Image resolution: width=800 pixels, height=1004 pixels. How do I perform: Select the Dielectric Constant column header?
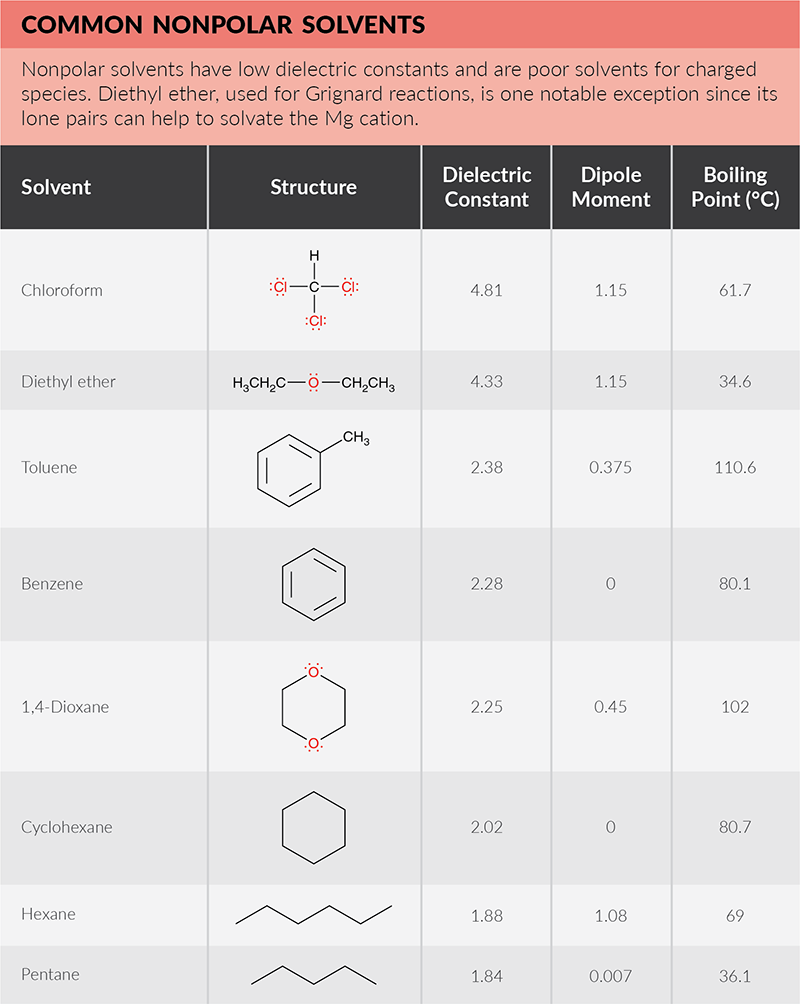[x=486, y=187]
